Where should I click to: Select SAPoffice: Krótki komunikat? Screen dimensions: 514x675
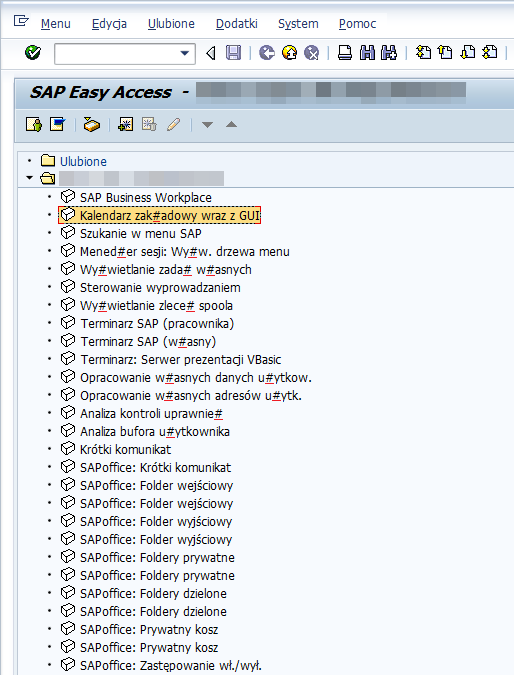click(x=155, y=468)
